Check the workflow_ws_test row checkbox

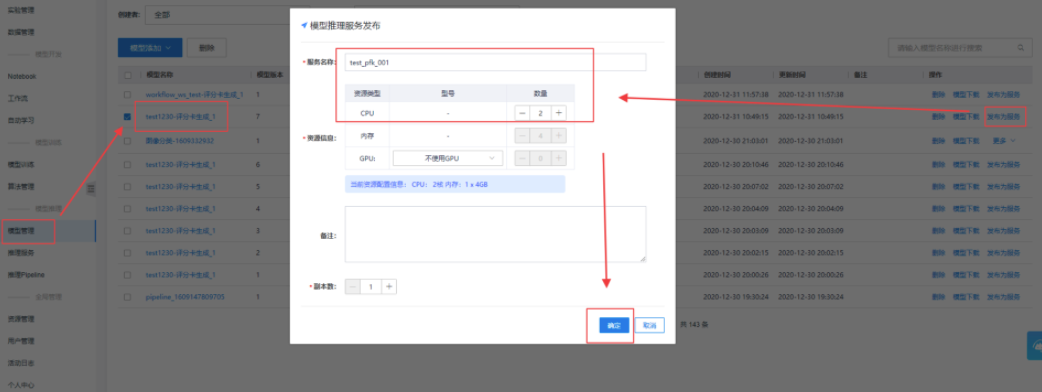[128, 95]
